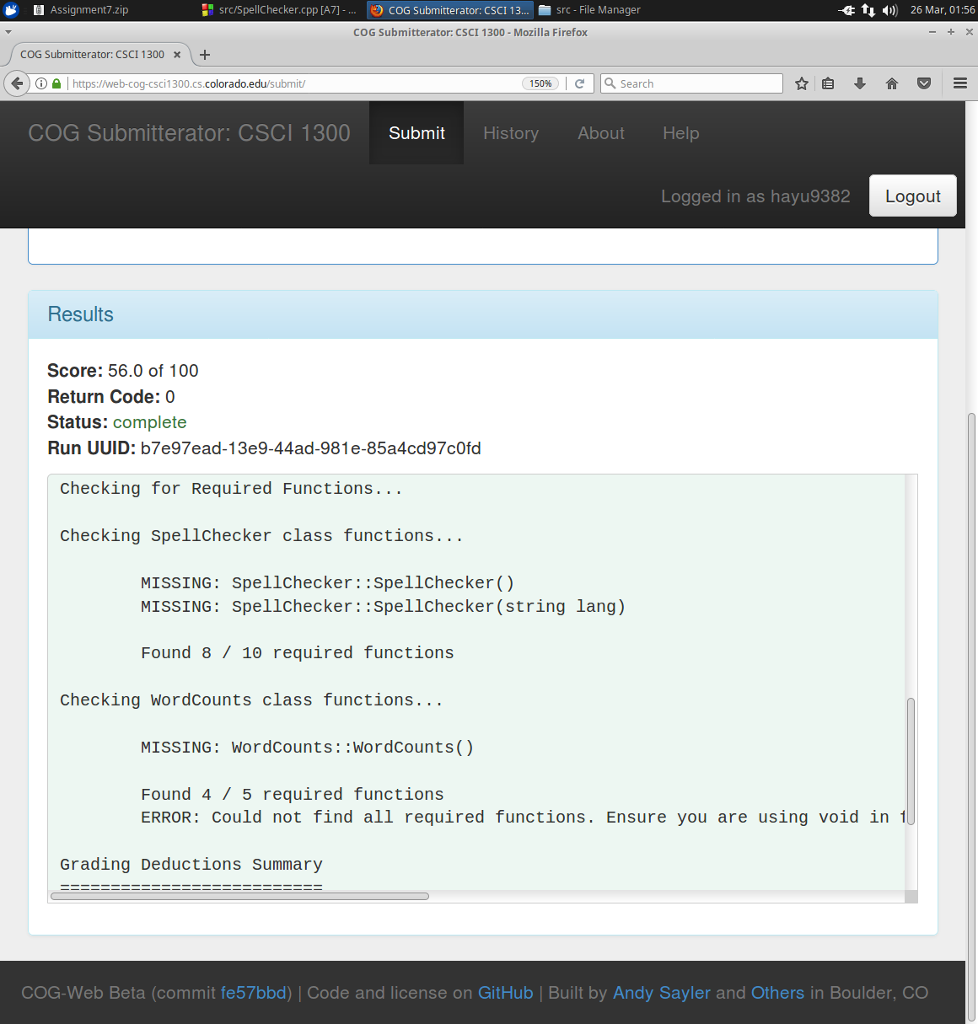Image resolution: width=978 pixels, height=1024 pixels.
Task: Click the Firefox back arrow button
Action: [x=17, y=84]
